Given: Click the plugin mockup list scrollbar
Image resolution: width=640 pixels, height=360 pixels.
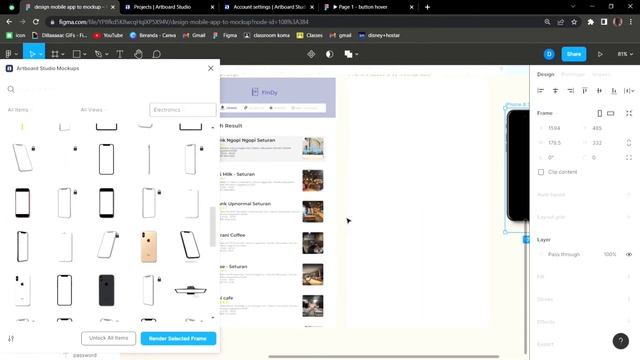Looking at the screenshot, I should (x=212, y=227).
